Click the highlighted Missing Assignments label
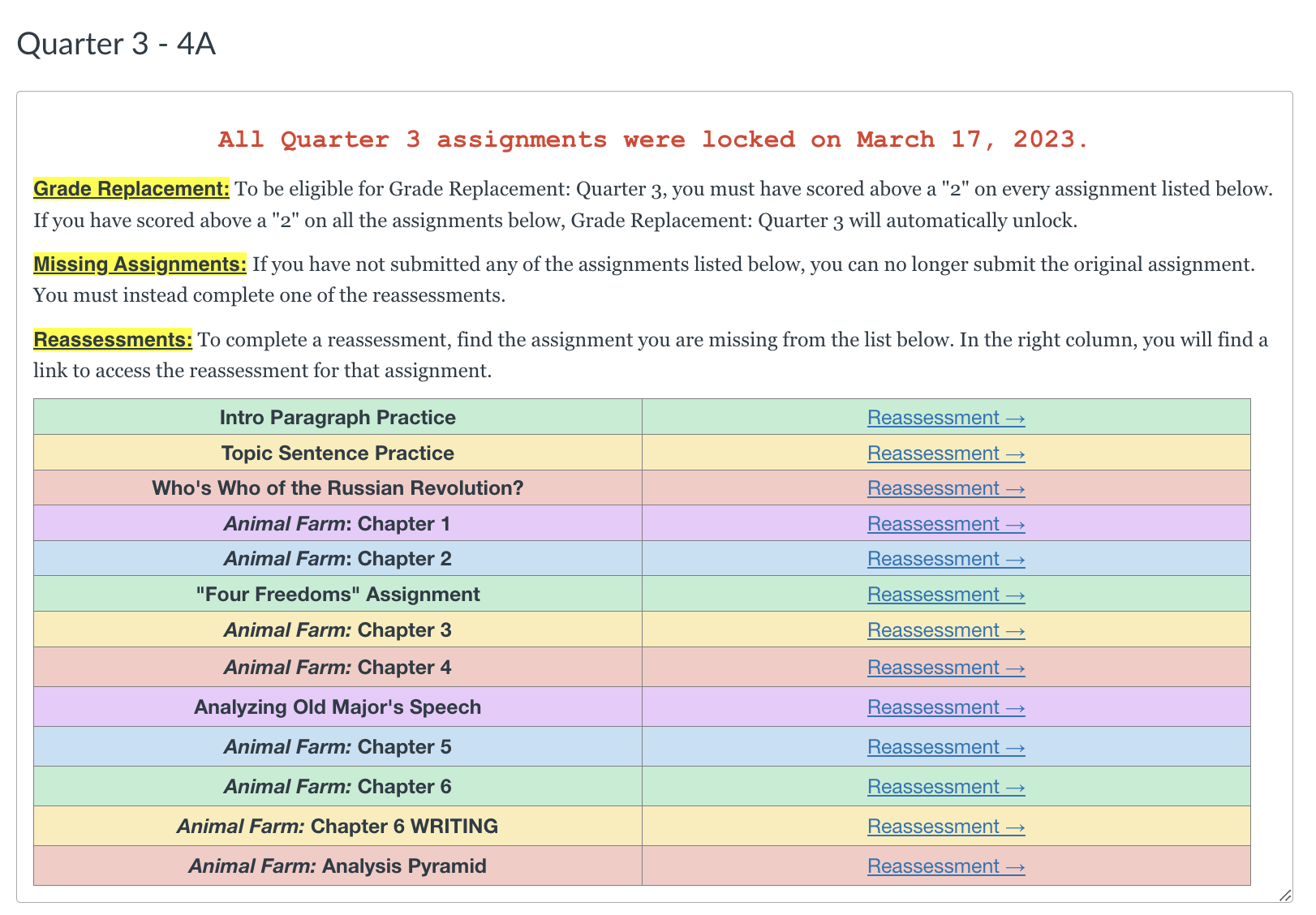The image size is (1316, 915). pyautogui.click(x=140, y=264)
